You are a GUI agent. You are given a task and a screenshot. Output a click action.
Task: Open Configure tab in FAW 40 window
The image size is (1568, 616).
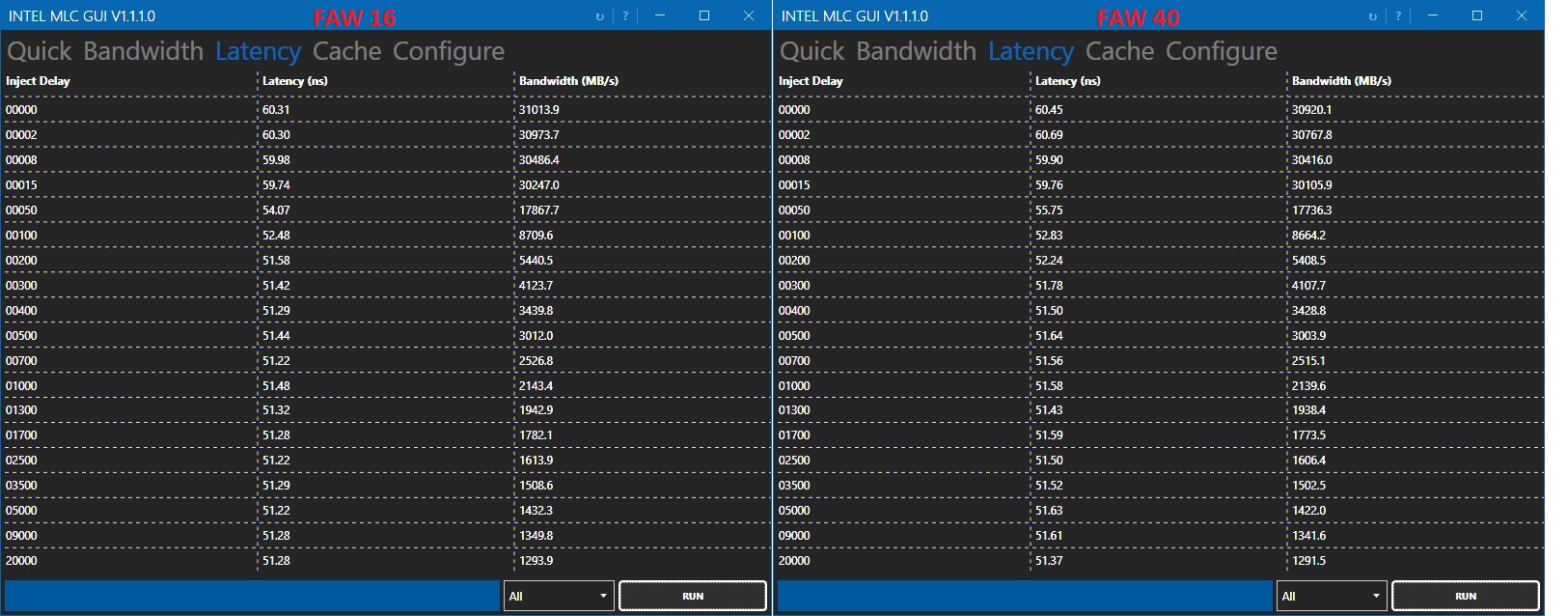tap(1222, 51)
